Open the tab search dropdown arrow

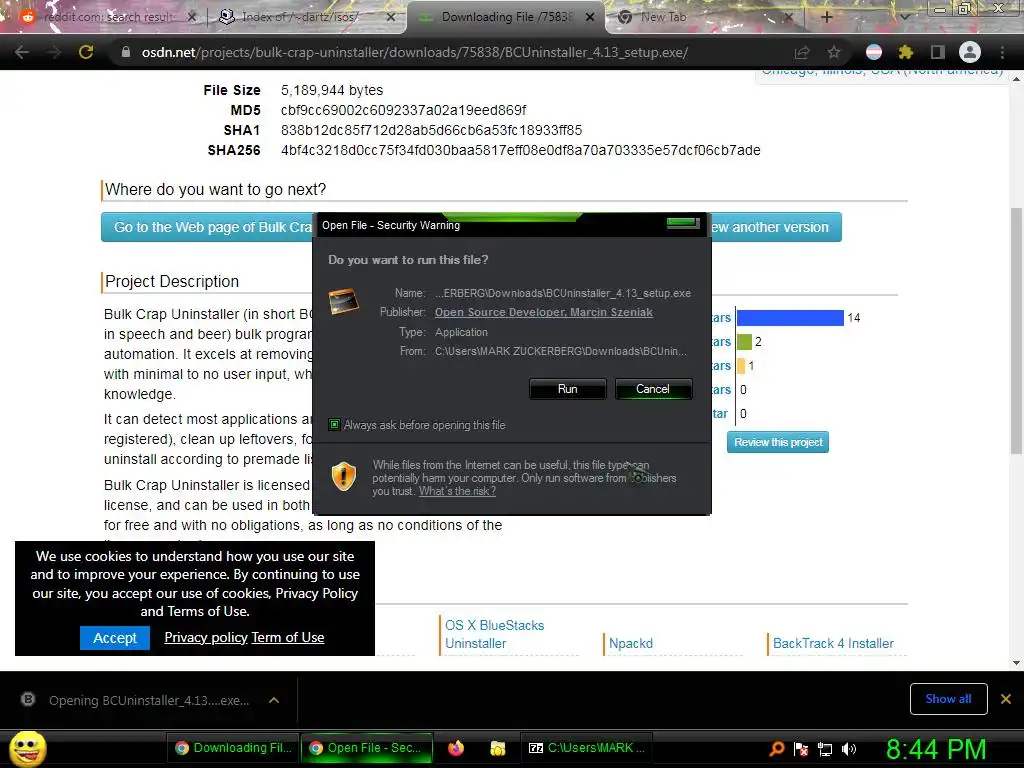tap(904, 17)
